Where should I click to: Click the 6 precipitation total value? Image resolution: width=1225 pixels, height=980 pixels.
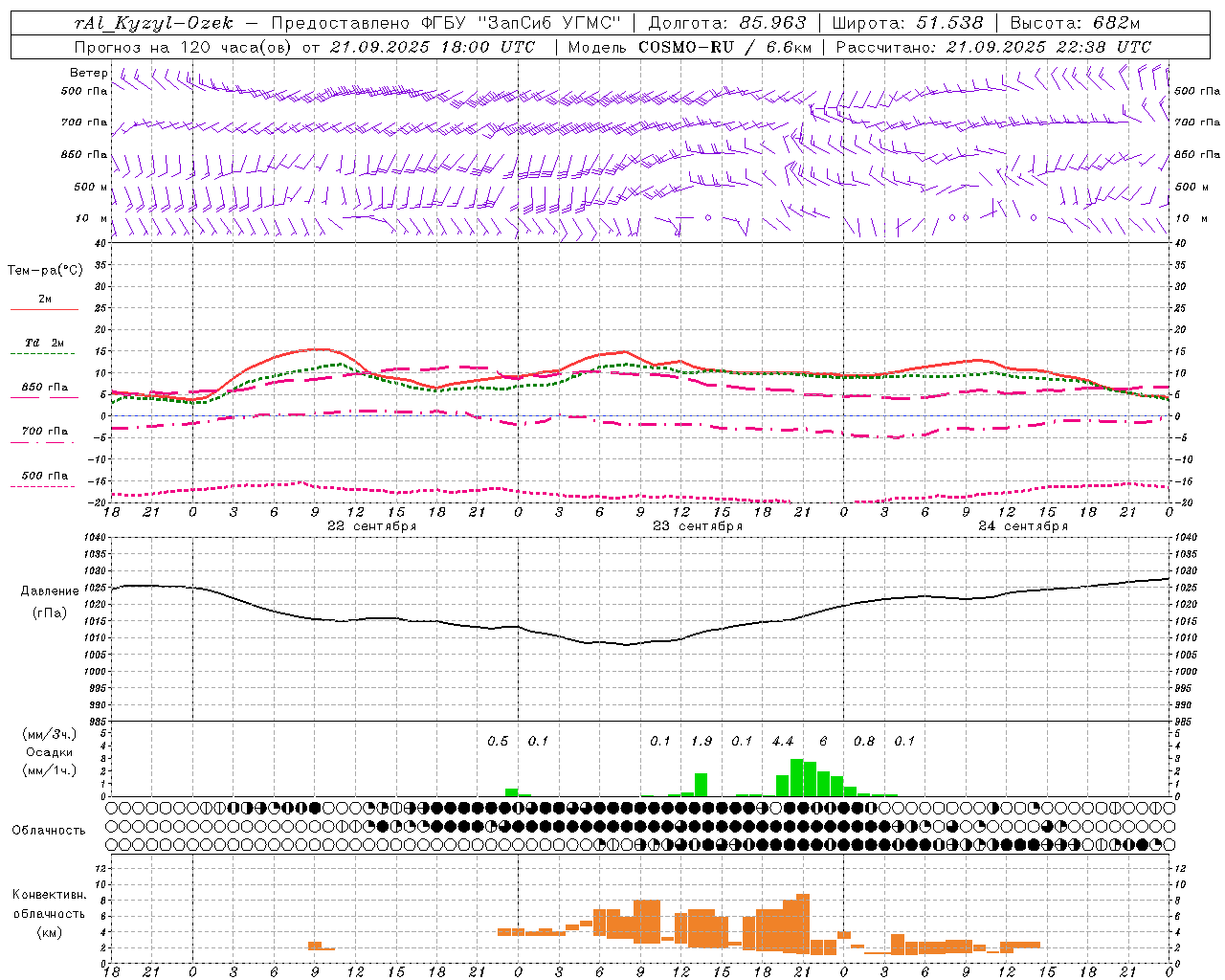click(823, 742)
